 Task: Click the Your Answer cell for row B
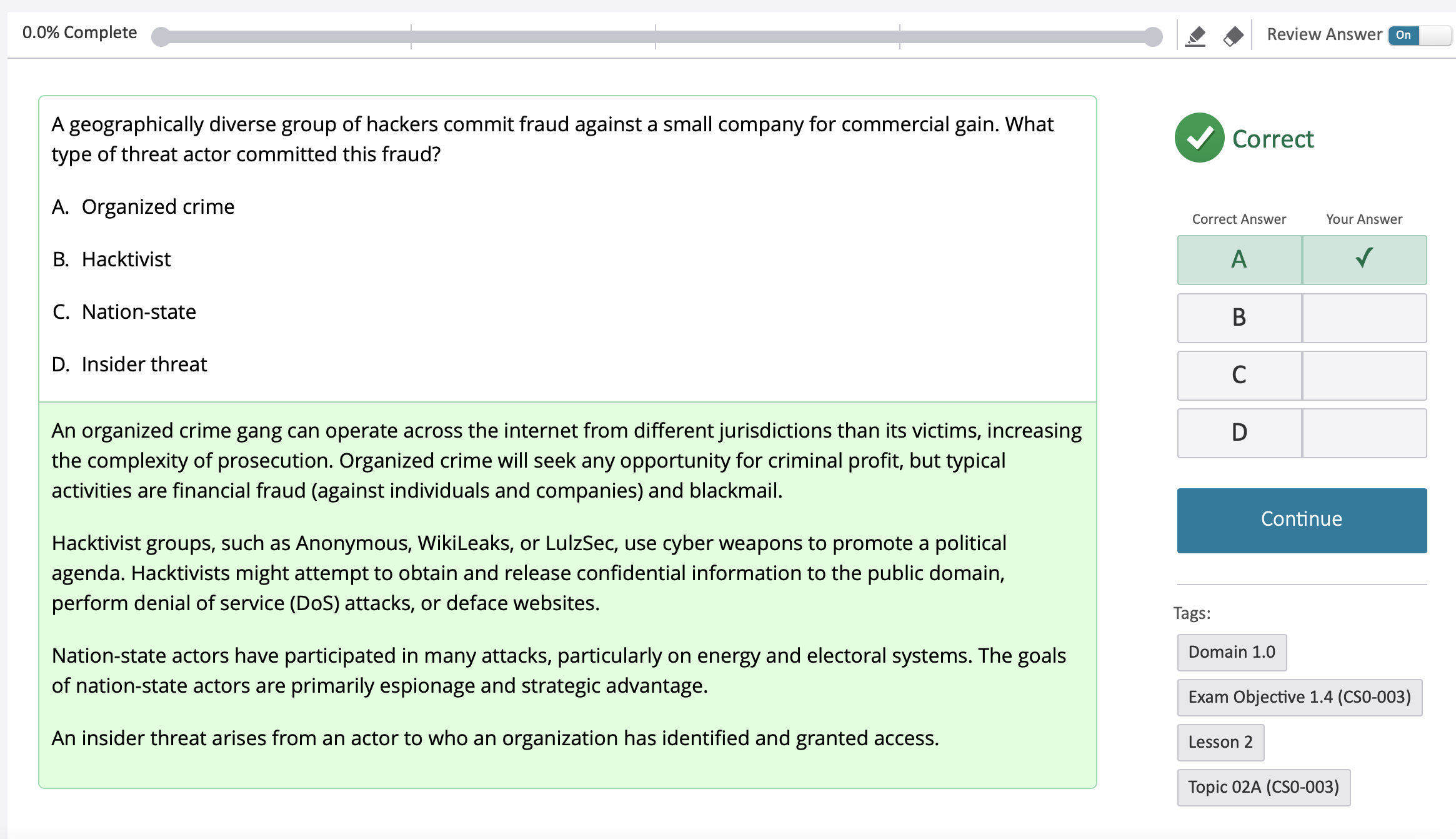[x=1364, y=318]
